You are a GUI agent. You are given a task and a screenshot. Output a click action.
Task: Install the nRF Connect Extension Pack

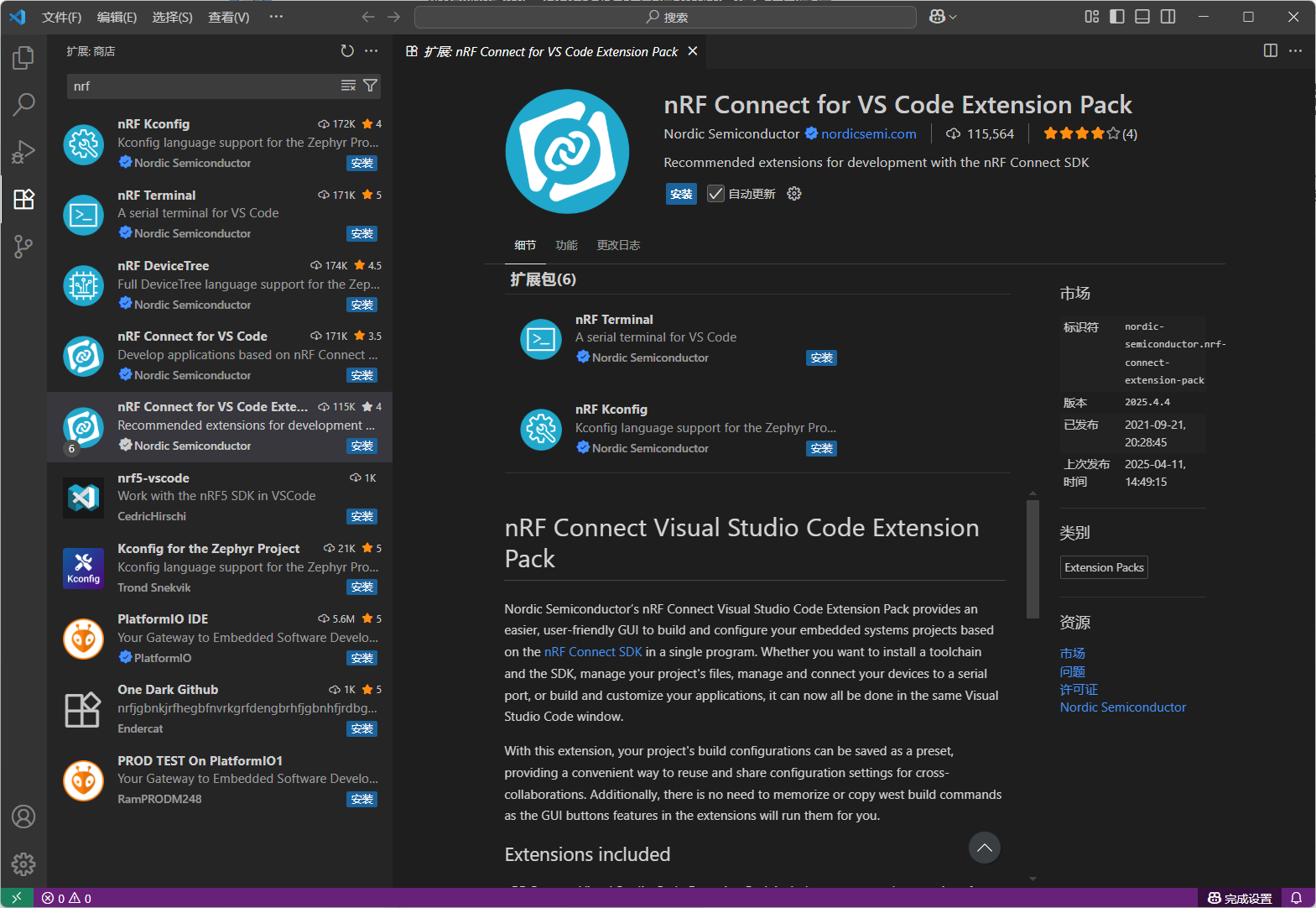coord(681,194)
